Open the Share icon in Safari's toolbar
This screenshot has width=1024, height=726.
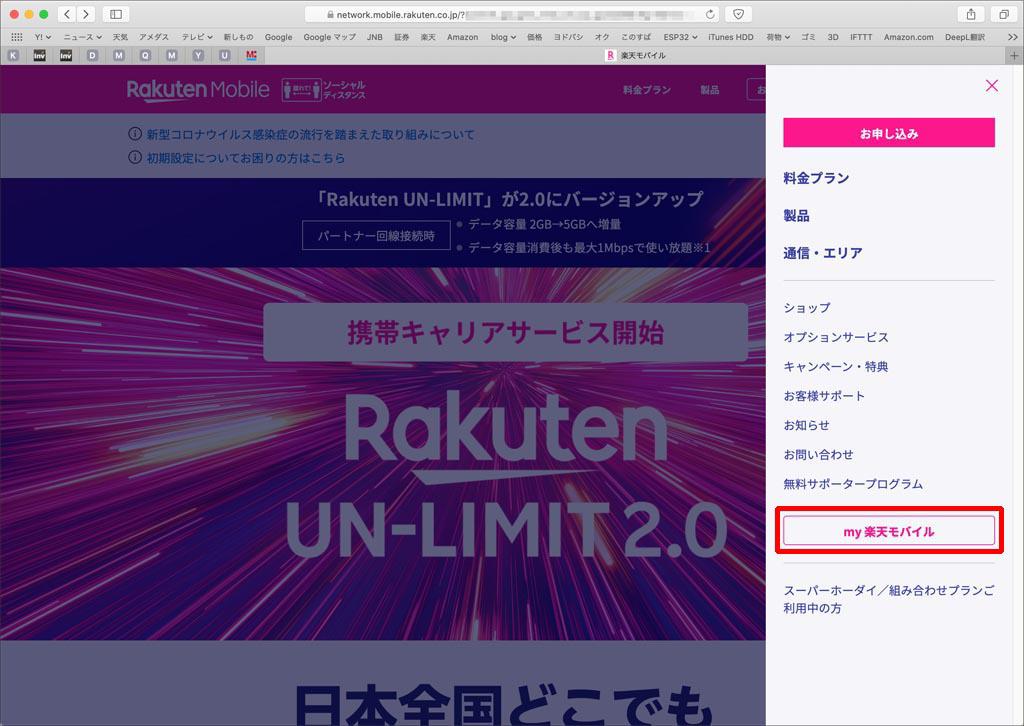coord(971,14)
